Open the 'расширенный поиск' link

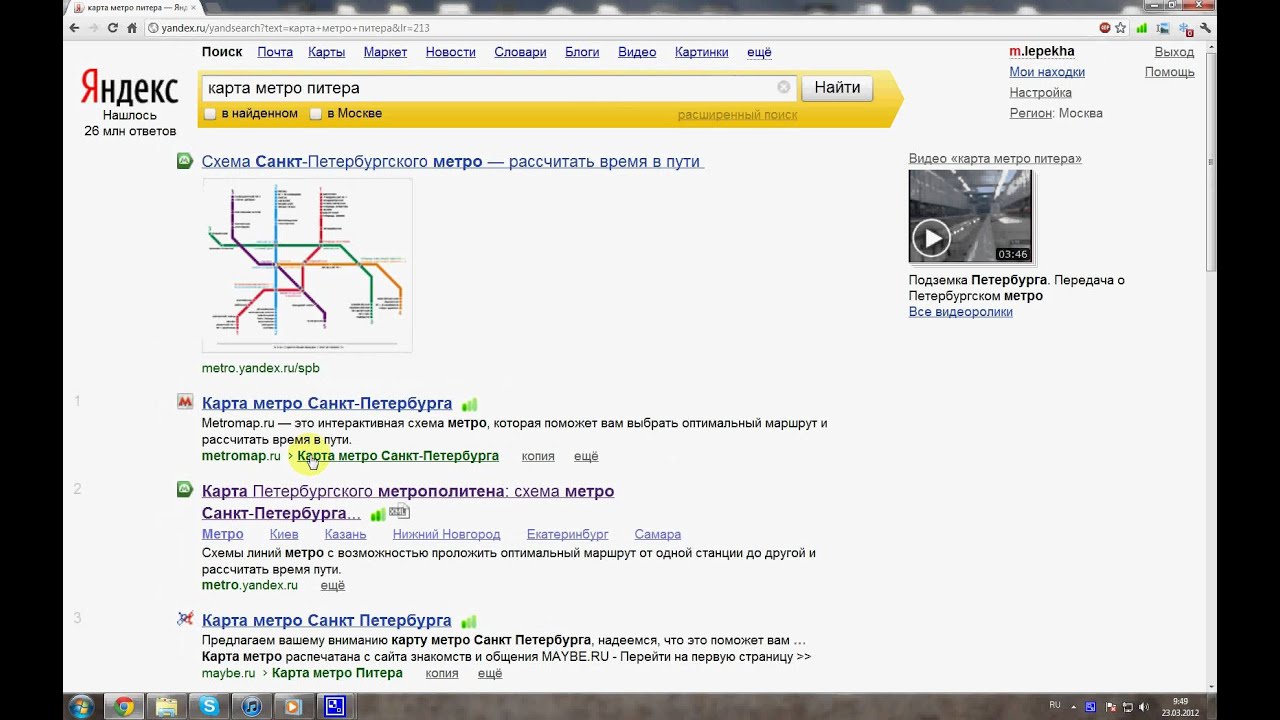737,115
